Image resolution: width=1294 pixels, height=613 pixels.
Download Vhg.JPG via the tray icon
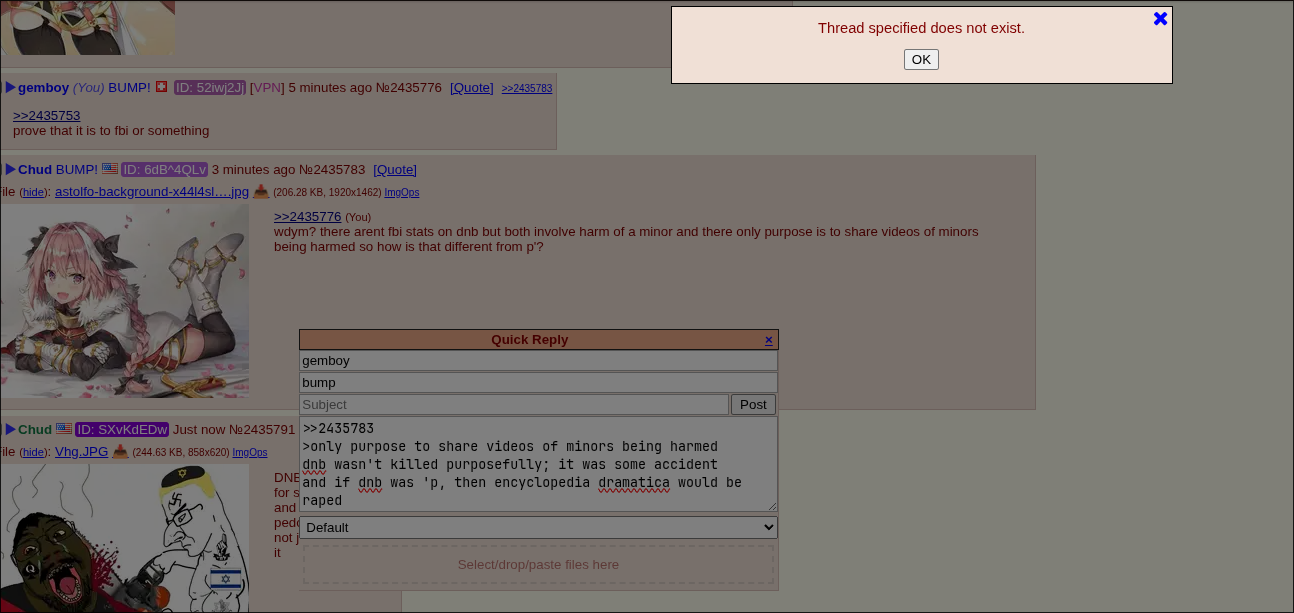point(121,451)
